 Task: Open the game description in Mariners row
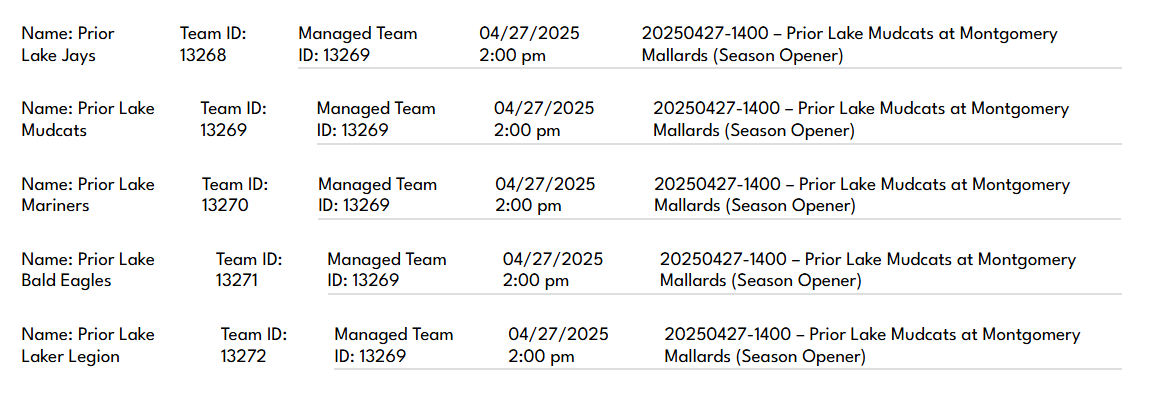[862, 194]
